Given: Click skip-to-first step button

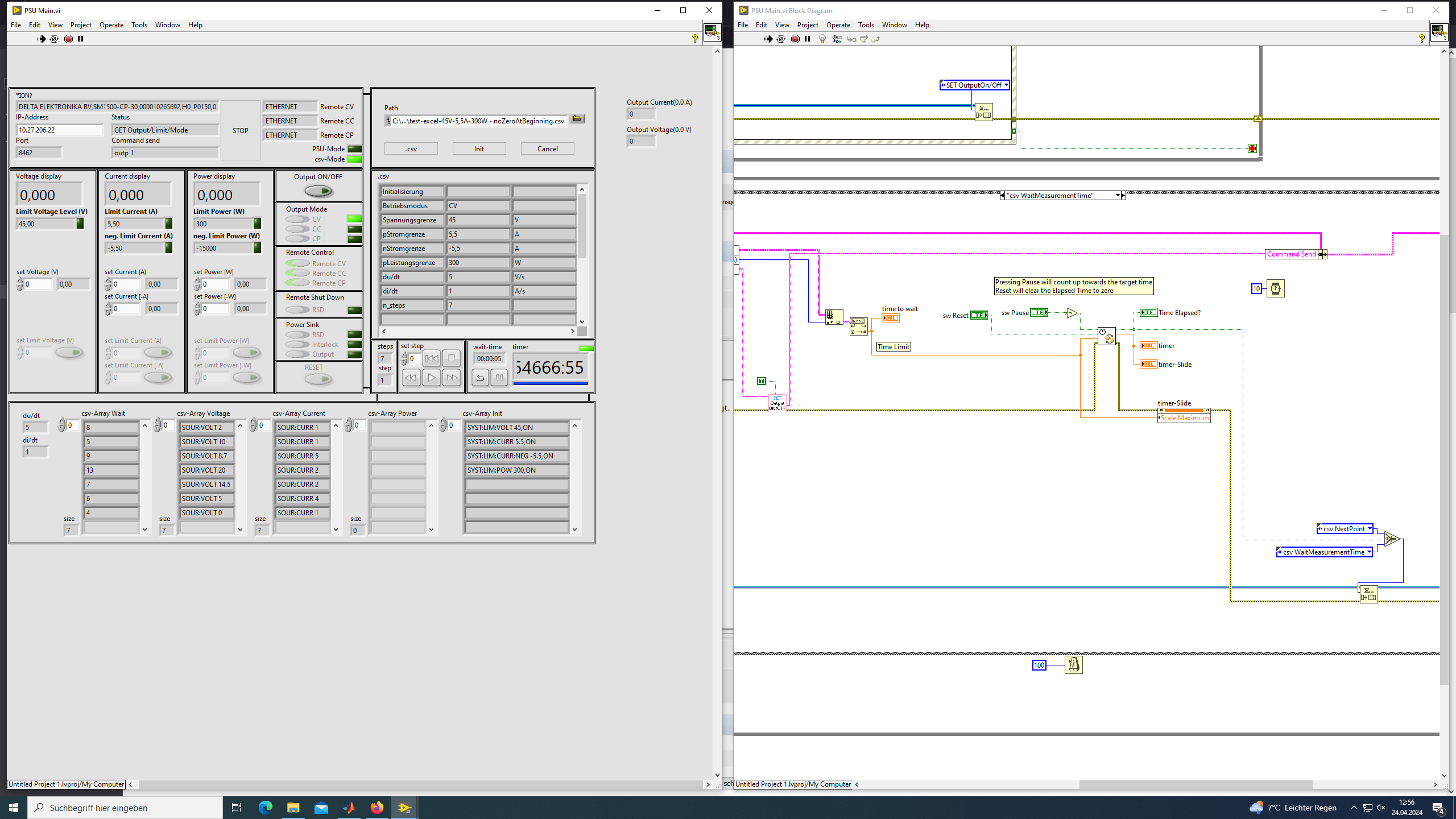Looking at the screenshot, I should click(432, 358).
